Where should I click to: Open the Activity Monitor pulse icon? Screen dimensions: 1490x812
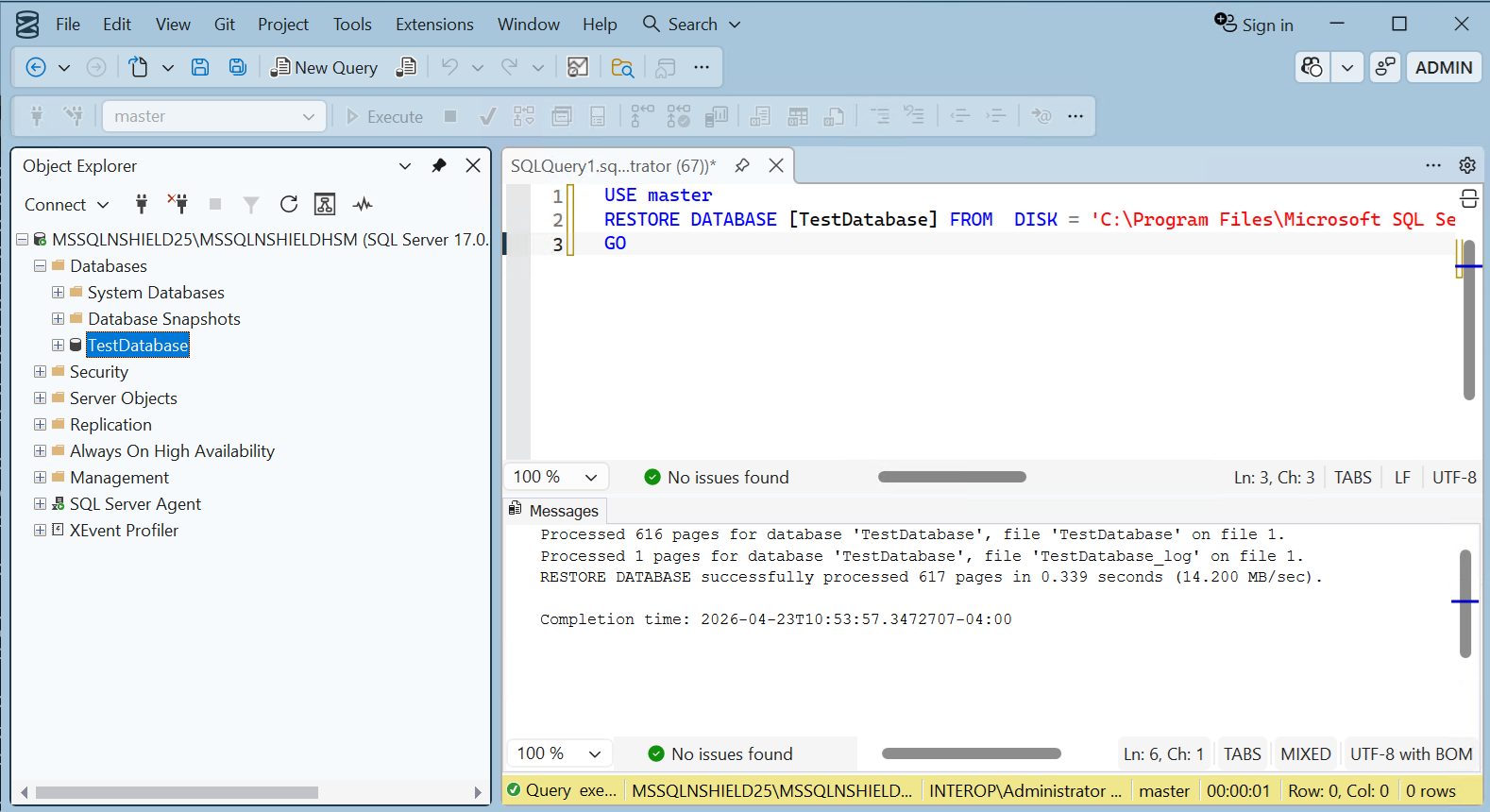pyautogui.click(x=363, y=204)
